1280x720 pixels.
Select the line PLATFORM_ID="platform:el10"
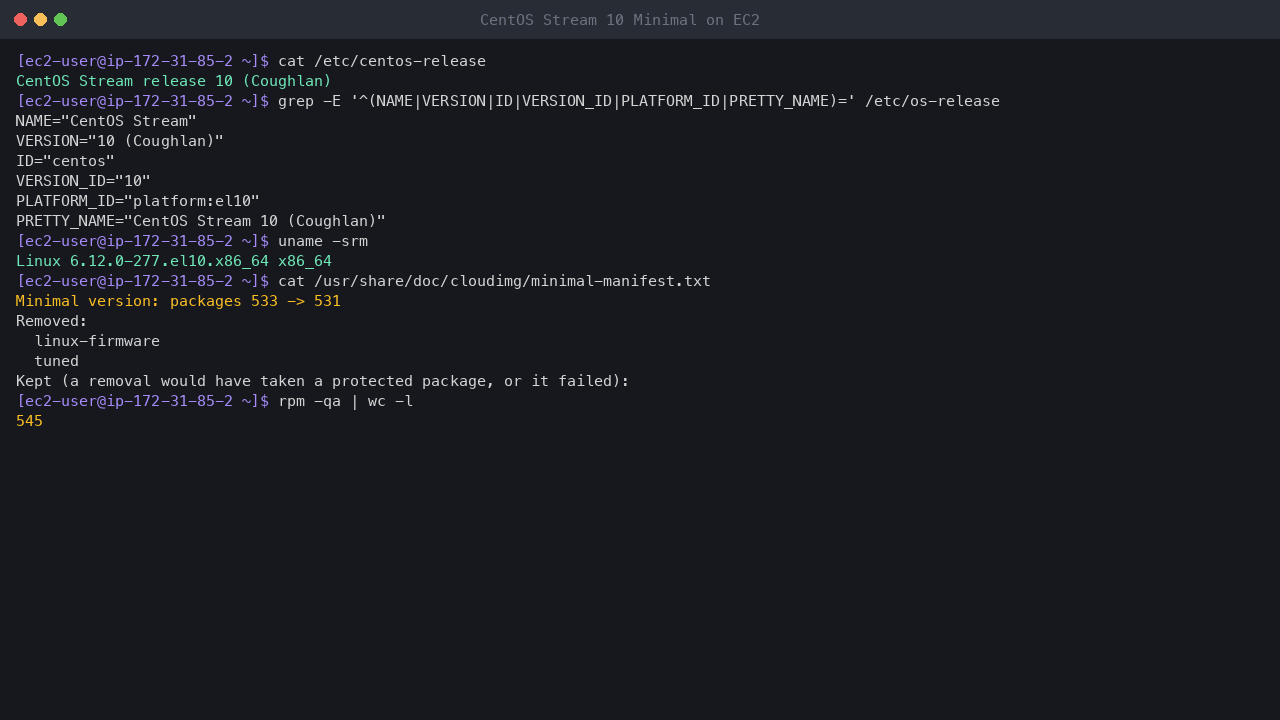pyautogui.click(x=138, y=201)
